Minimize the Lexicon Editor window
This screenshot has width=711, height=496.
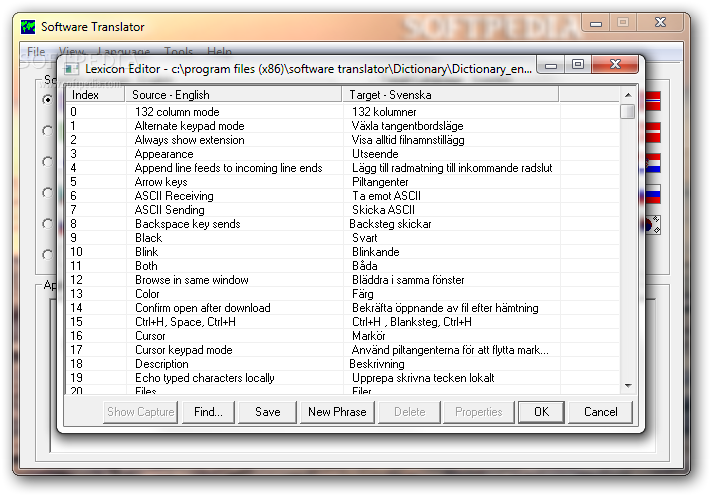[x=551, y=64]
